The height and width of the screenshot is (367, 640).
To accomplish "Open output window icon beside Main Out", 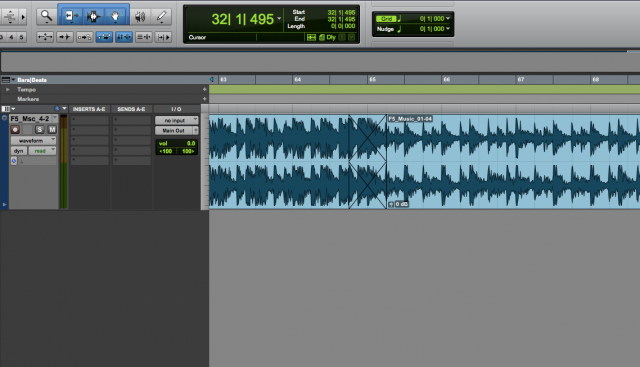I will tap(196, 131).
